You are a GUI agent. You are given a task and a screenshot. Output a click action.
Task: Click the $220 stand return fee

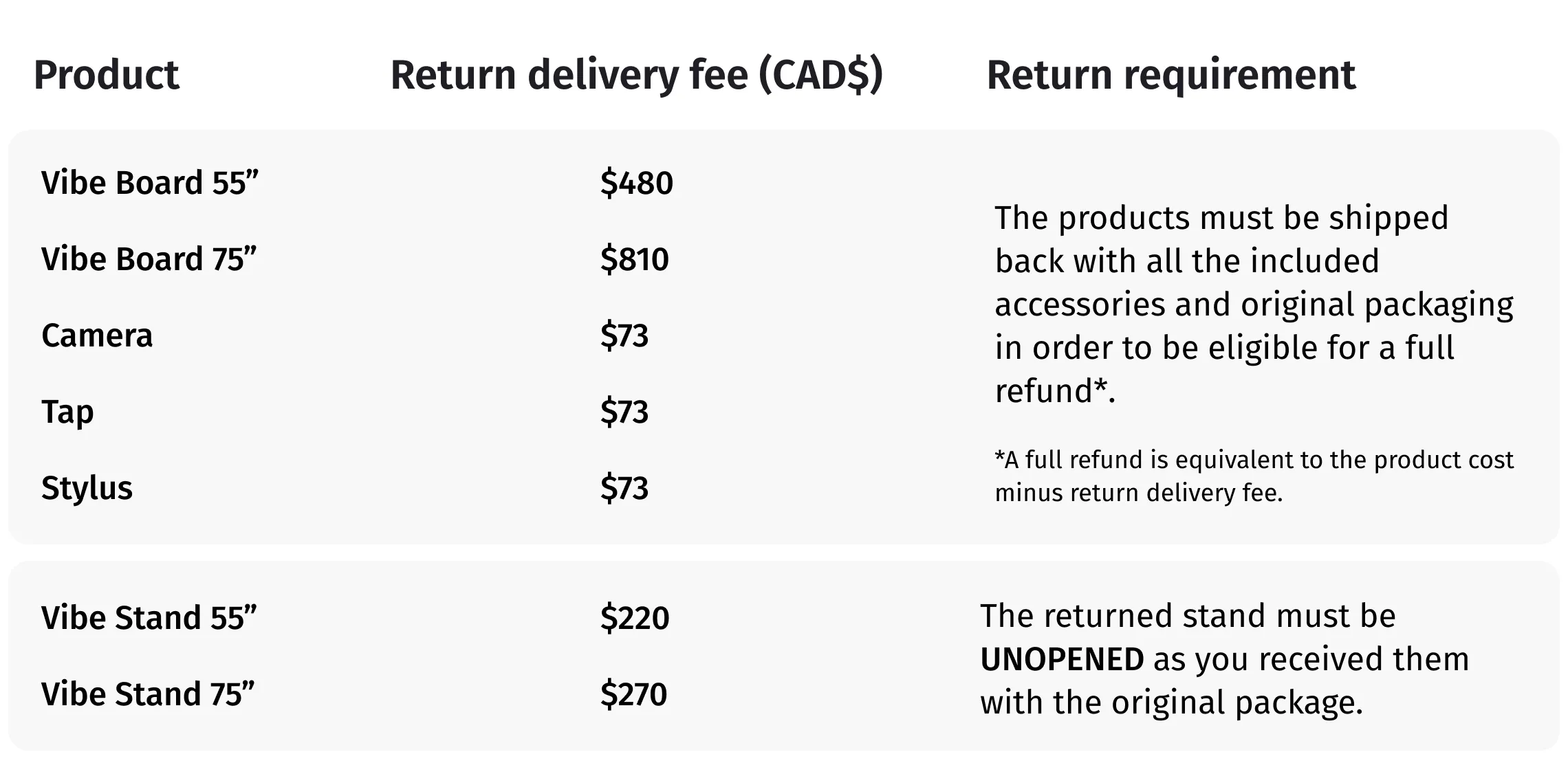[x=635, y=618]
